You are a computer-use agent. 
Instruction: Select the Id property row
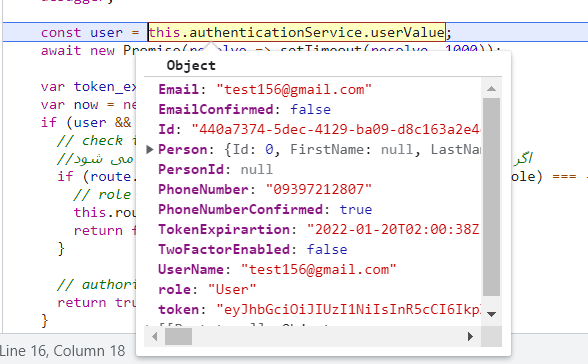click(319, 129)
